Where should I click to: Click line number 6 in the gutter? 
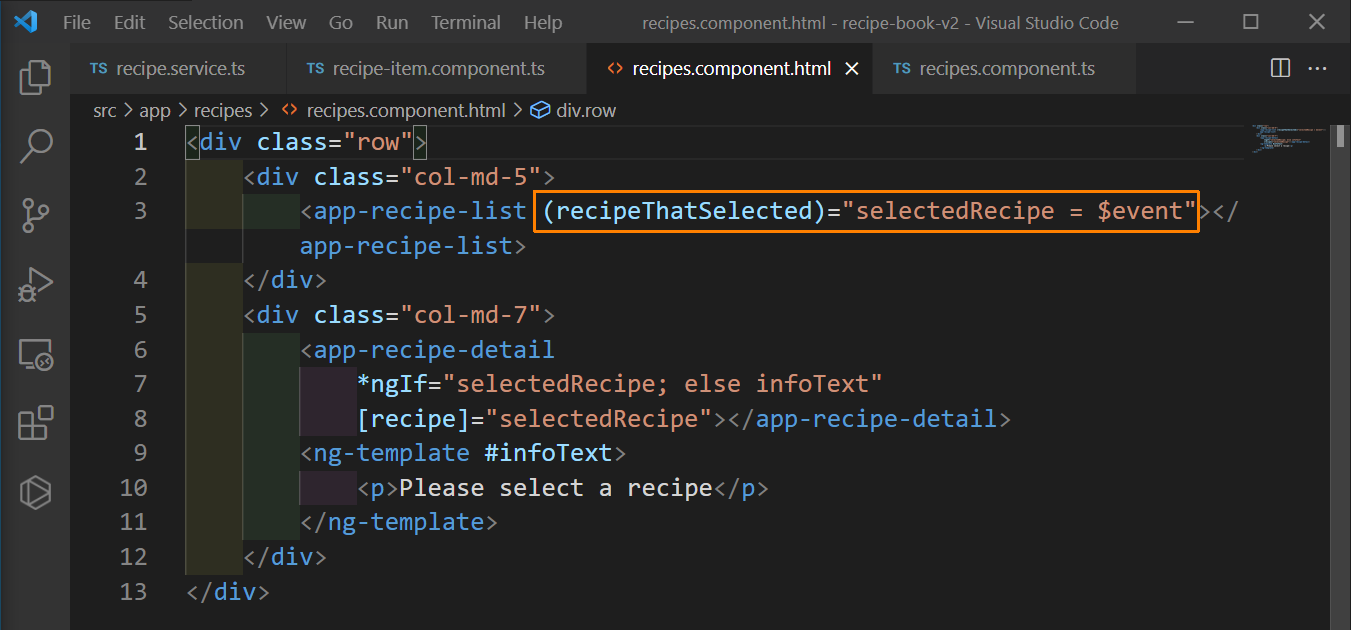tap(140, 349)
